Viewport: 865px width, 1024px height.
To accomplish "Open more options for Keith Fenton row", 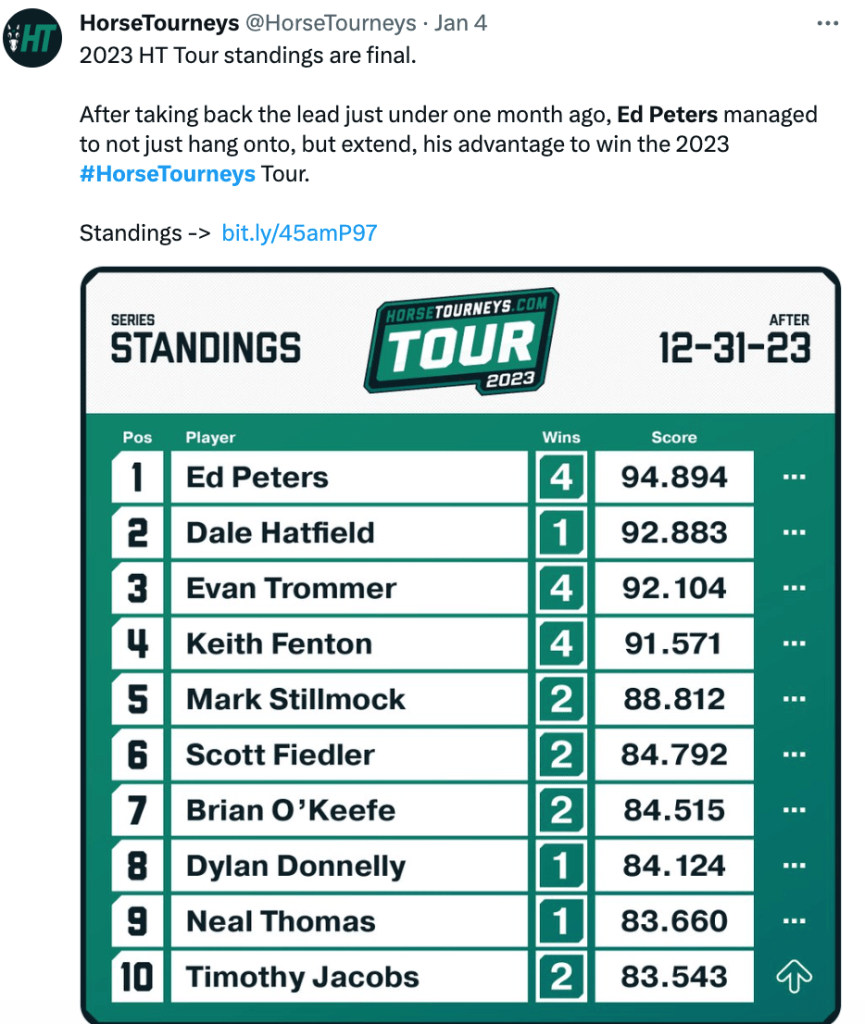I will 794,644.
